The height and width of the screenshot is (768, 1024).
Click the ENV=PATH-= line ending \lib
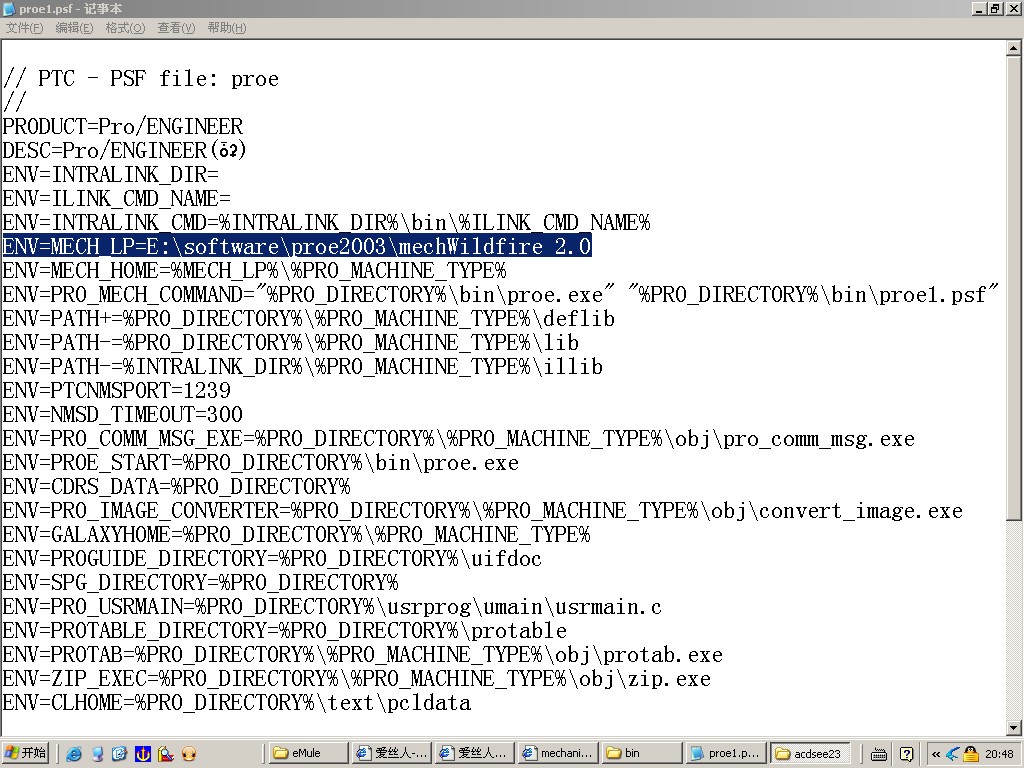(291, 342)
